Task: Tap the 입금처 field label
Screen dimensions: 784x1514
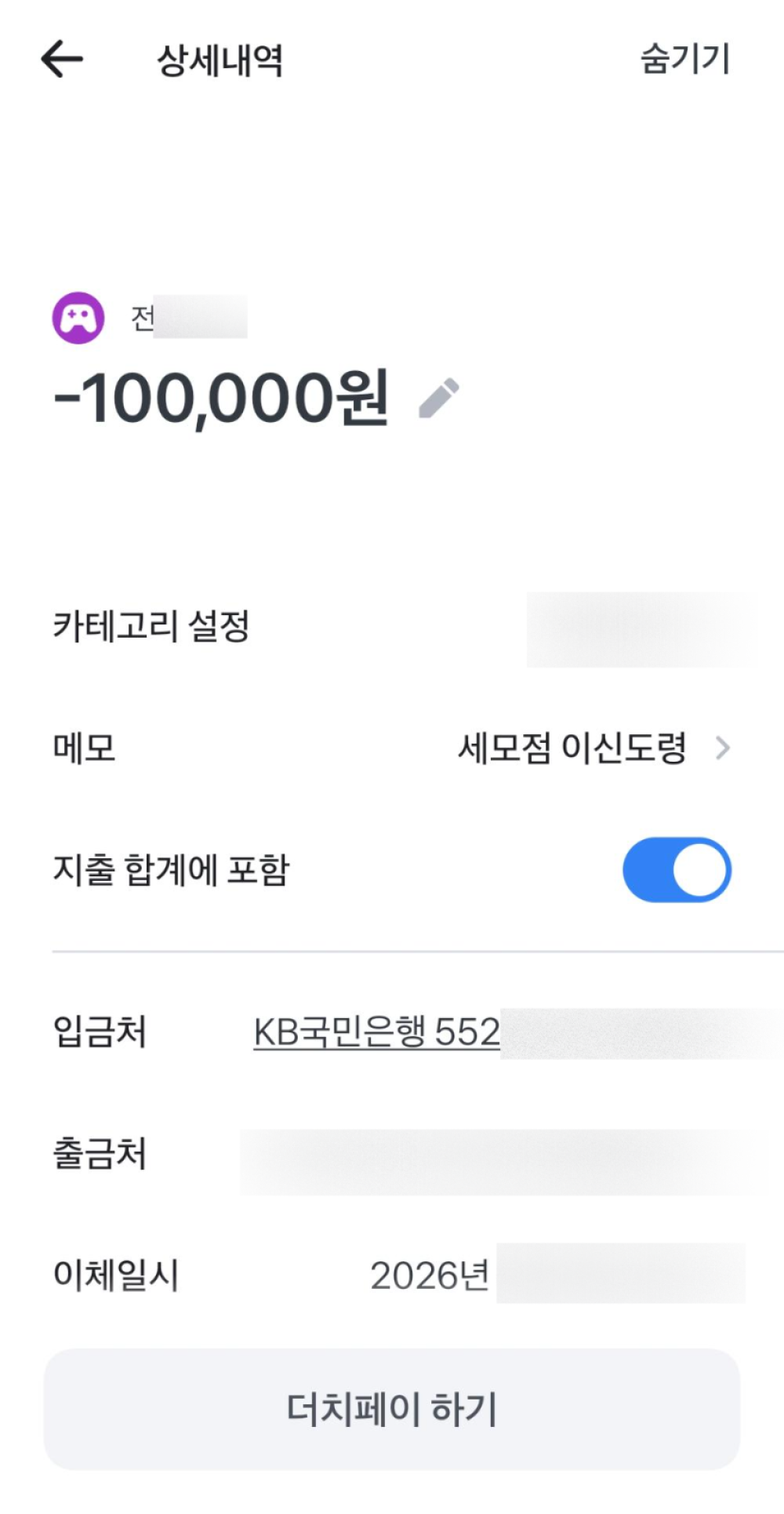Action: (100, 1032)
